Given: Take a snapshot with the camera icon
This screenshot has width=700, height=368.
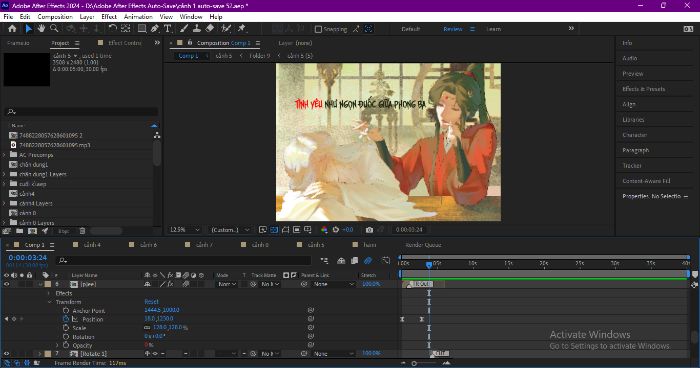Looking at the screenshot, I should 369,230.
